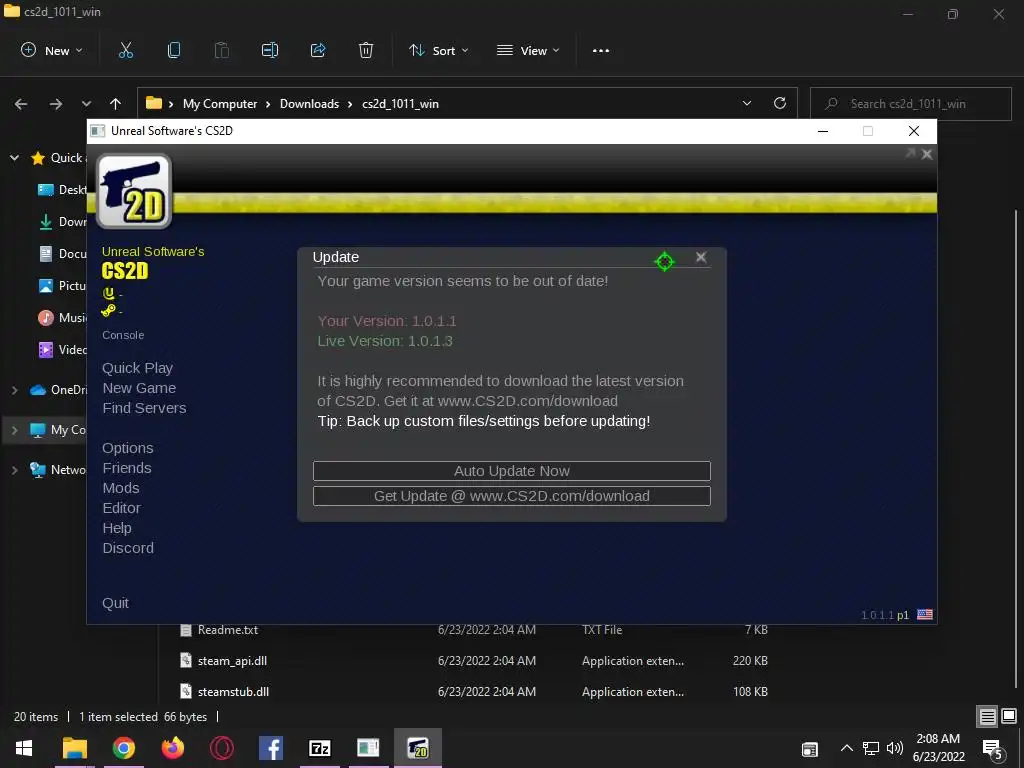Open File Explorer from the taskbar
The image size is (1024, 768).
pos(74,748)
